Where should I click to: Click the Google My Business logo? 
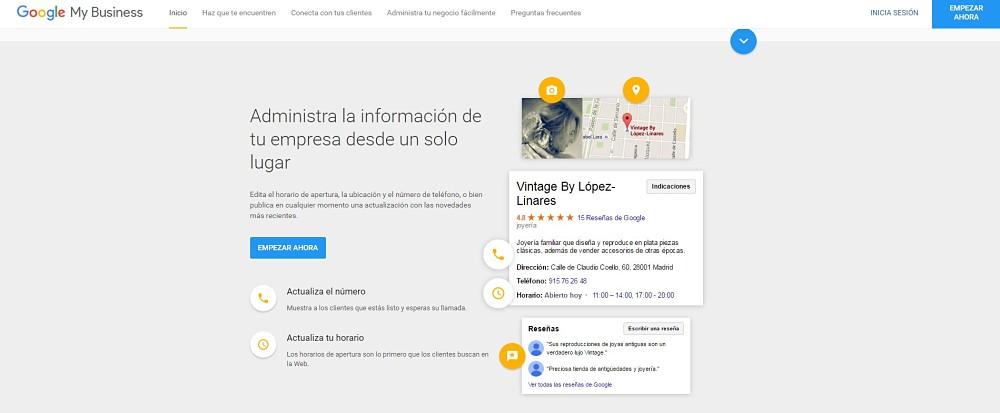click(x=80, y=13)
